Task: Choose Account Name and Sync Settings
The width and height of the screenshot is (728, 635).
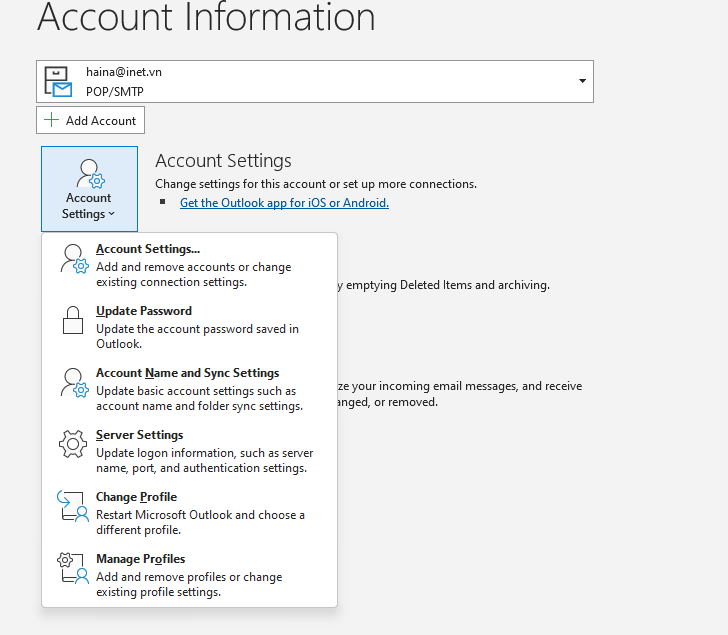Action: tap(188, 373)
